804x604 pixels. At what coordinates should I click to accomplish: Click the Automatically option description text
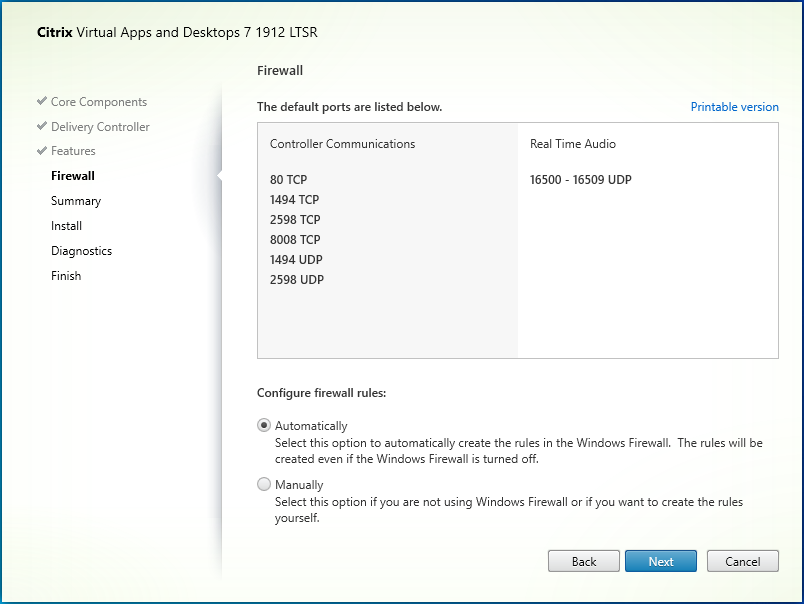point(518,451)
